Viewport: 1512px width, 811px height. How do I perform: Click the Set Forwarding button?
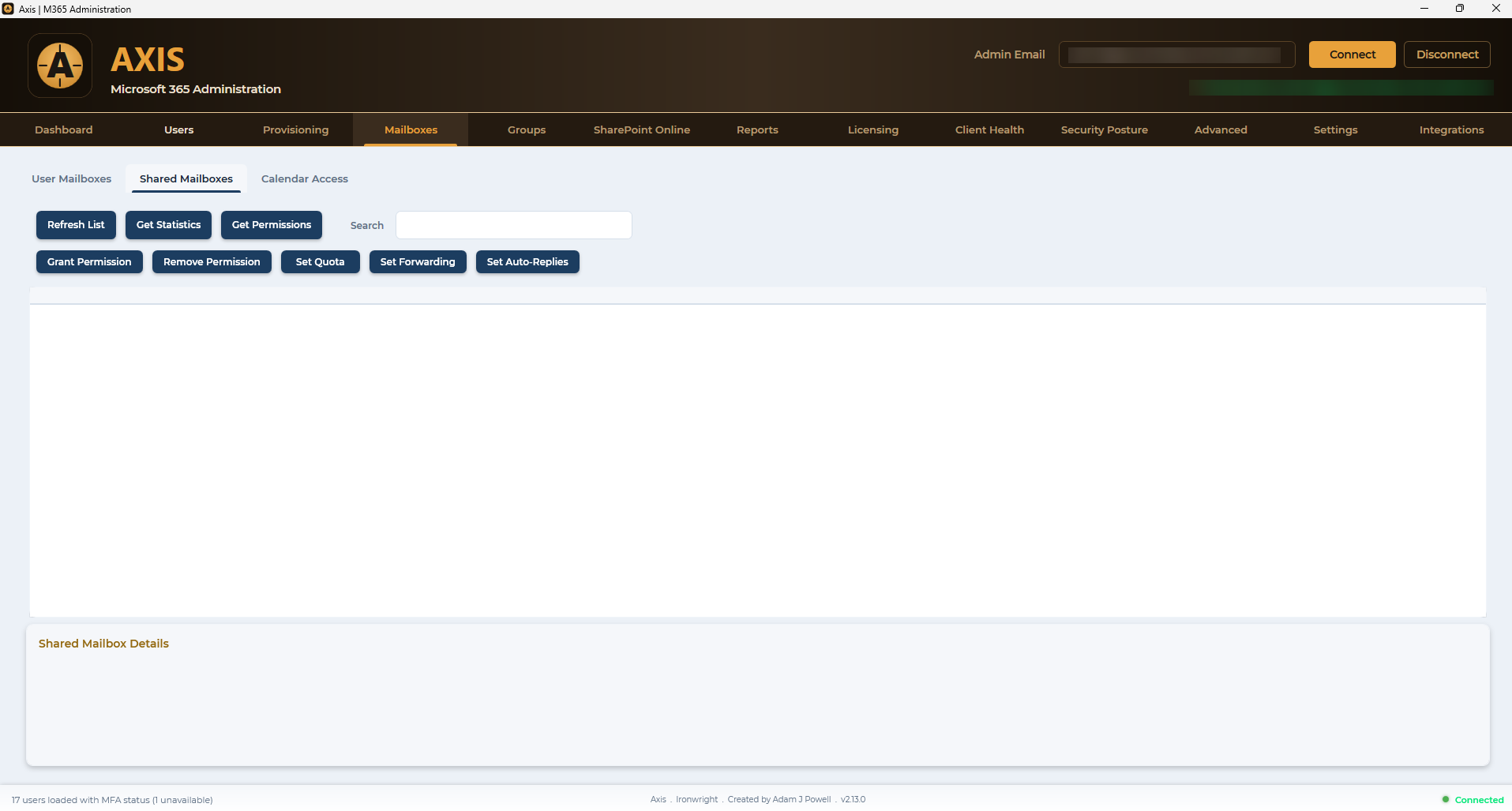[418, 261]
